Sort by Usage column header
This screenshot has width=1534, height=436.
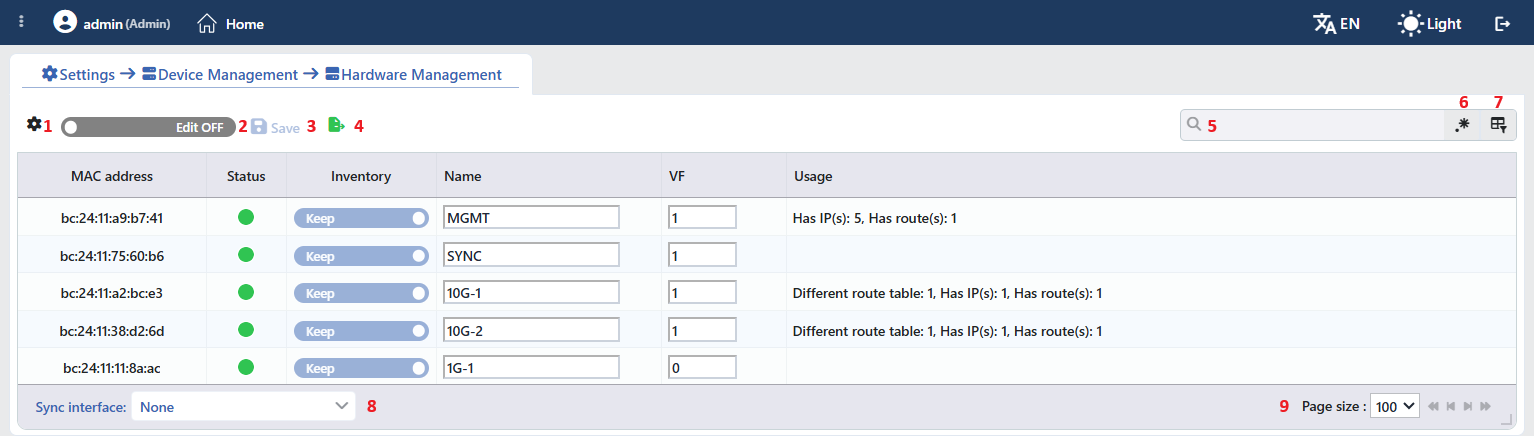pos(1150,176)
